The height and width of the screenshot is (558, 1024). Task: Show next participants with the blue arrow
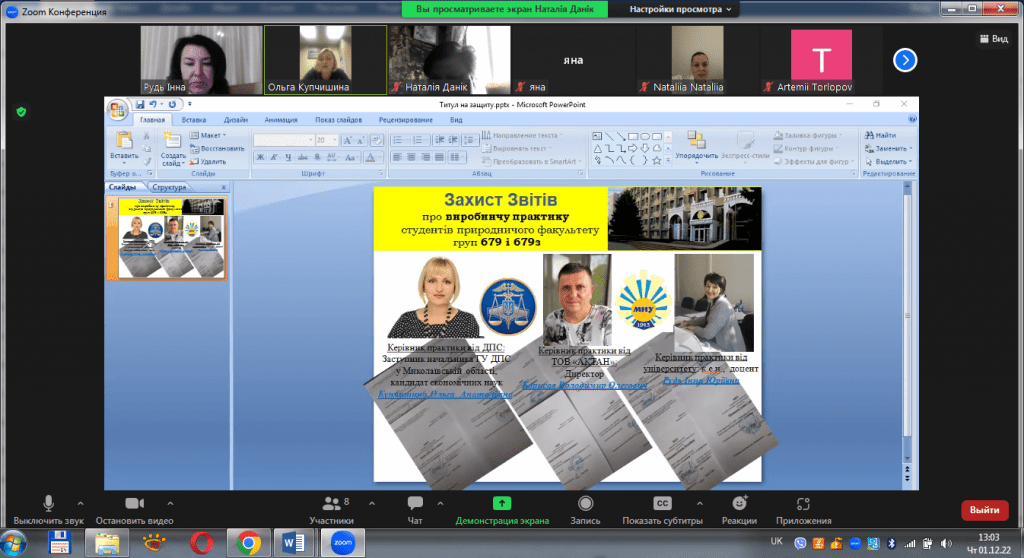905,60
